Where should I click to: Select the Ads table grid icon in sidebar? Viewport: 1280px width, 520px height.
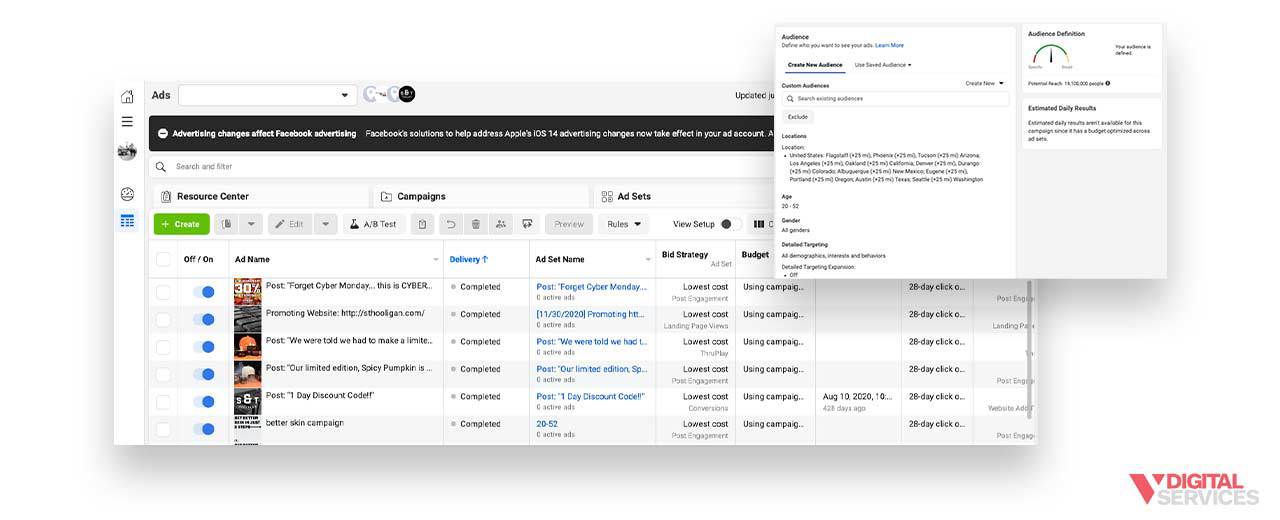127,221
